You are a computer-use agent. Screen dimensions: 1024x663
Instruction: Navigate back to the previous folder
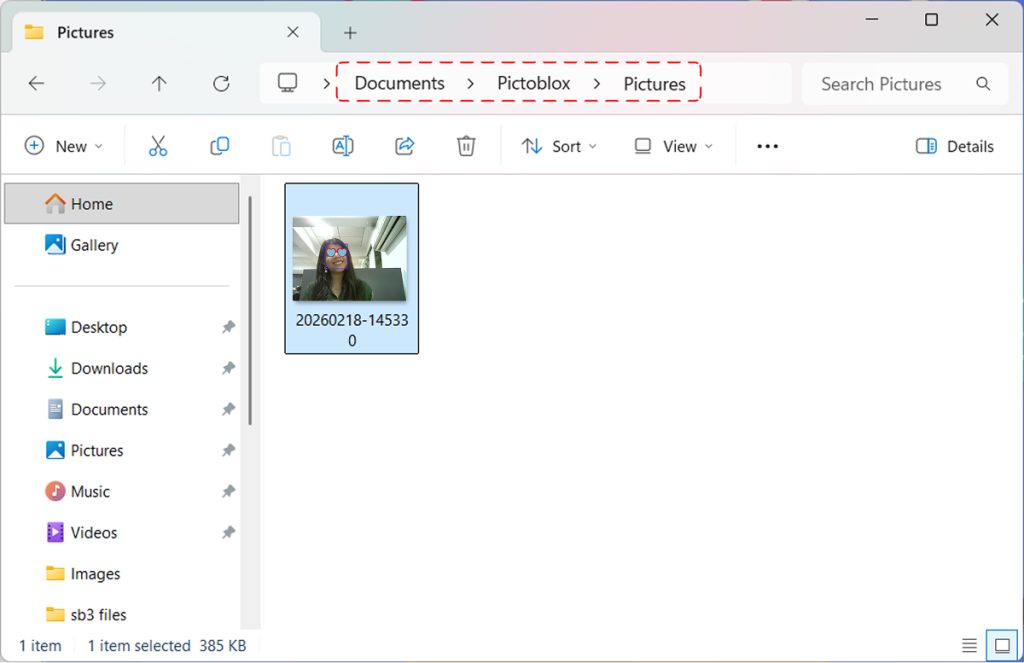click(x=37, y=84)
